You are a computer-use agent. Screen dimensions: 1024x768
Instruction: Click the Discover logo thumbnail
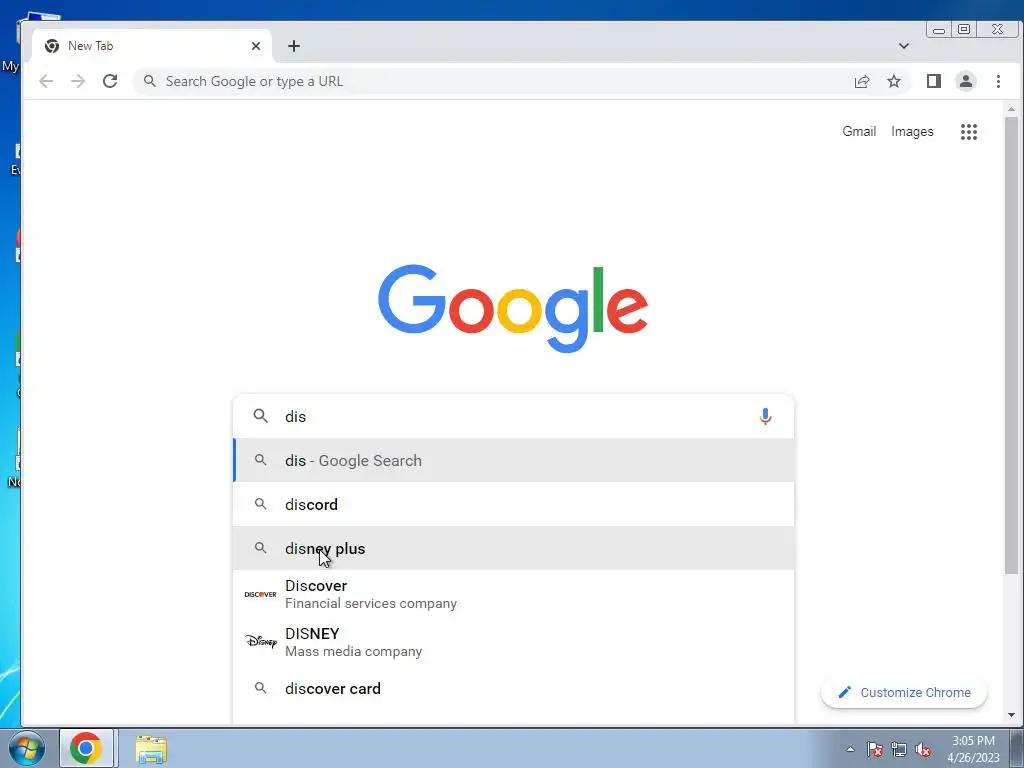(260, 594)
